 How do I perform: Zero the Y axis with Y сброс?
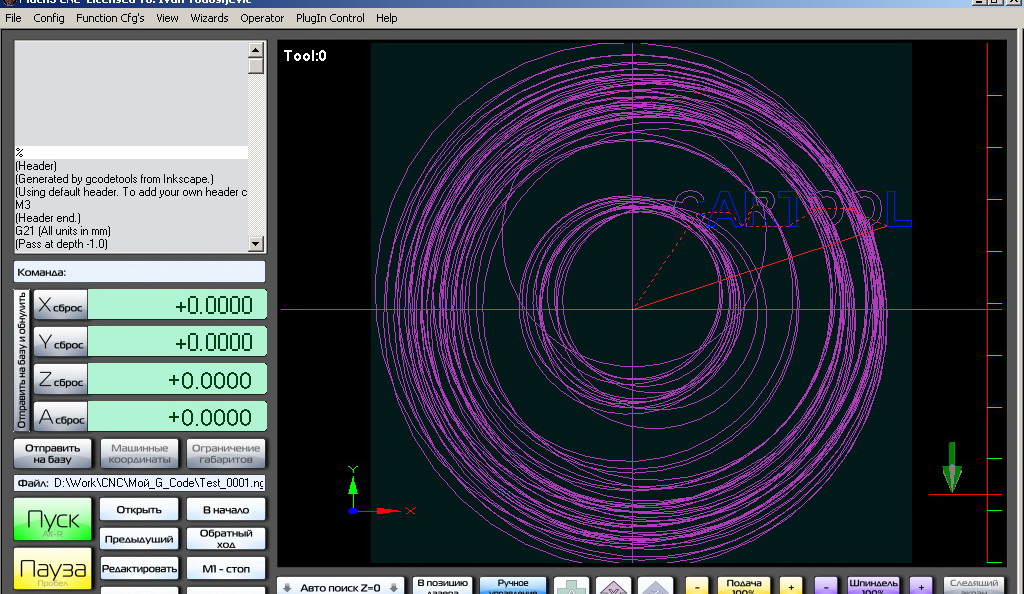click(61, 342)
